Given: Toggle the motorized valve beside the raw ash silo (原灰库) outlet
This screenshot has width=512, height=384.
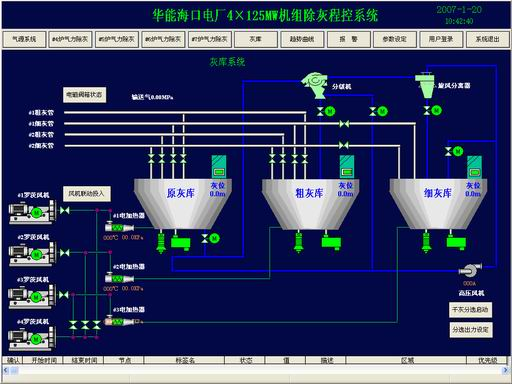Looking at the screenshot, I should (x=210, y=238).
